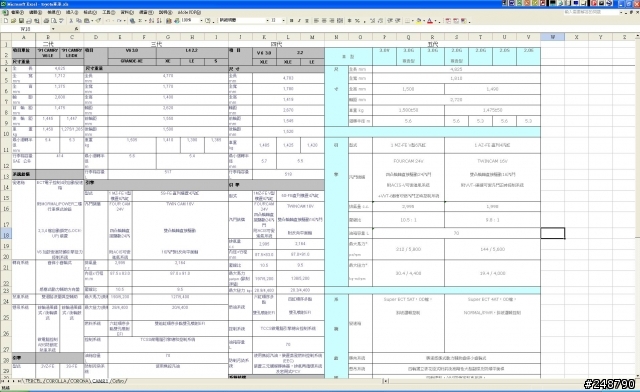Open the Zoom percentage dropdown
640x392 pixels.
click(202, 20)
